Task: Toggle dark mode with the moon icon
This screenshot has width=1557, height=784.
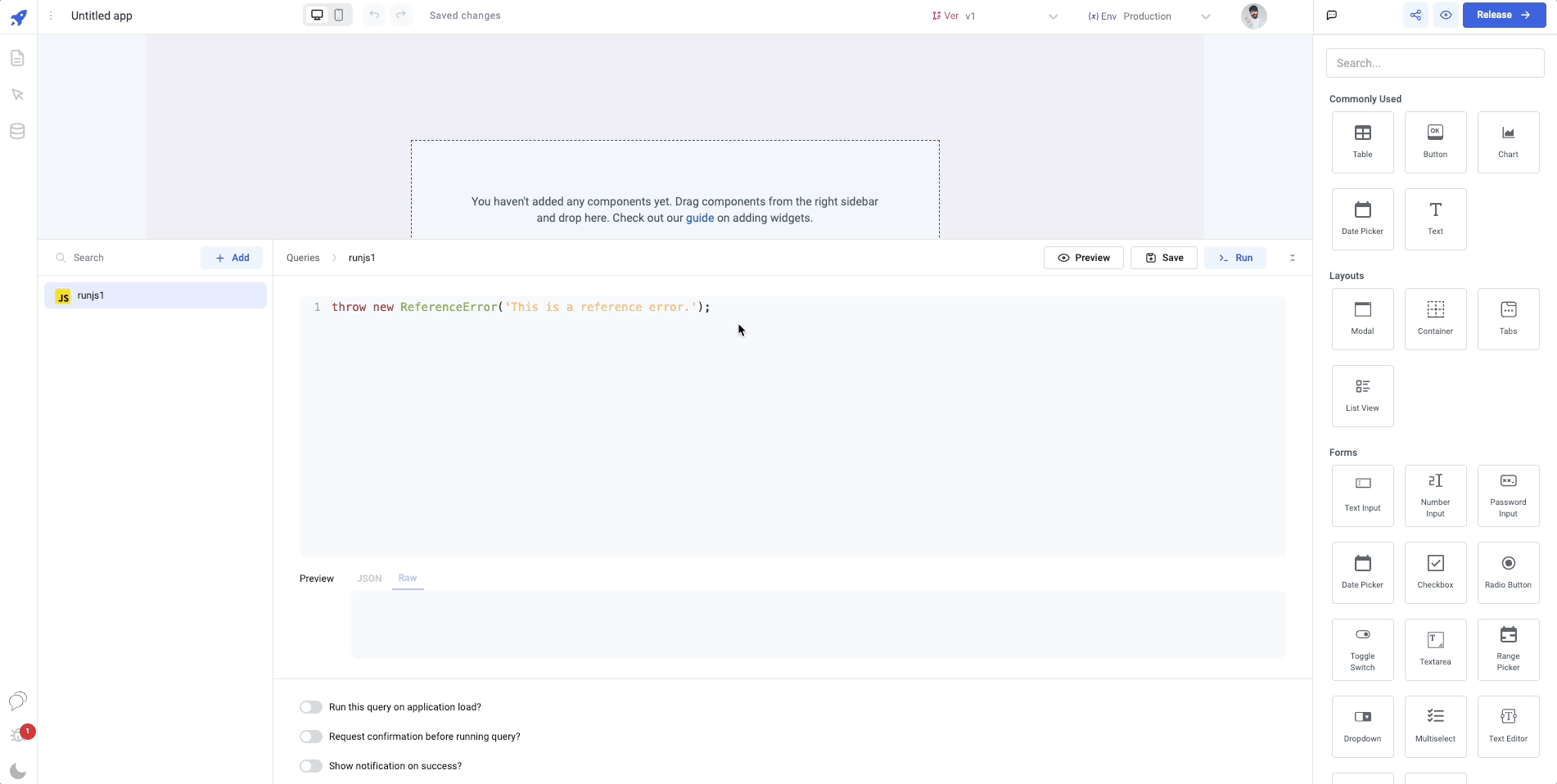Action: coord(18,770)
